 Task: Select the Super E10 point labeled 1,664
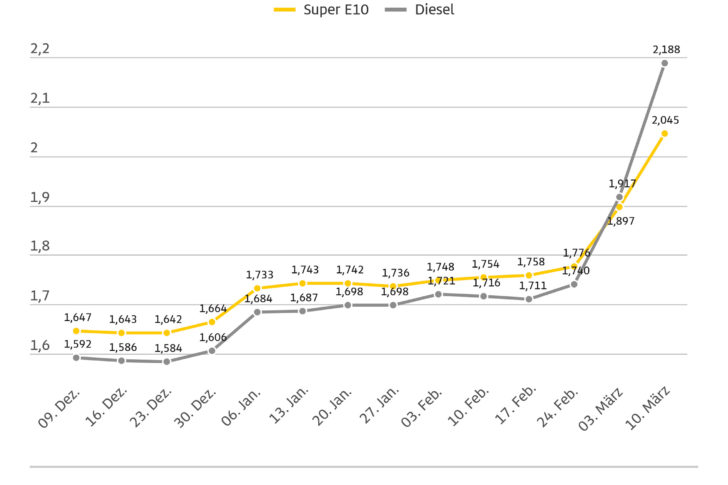pyautogui.click(x=212, y=322)
